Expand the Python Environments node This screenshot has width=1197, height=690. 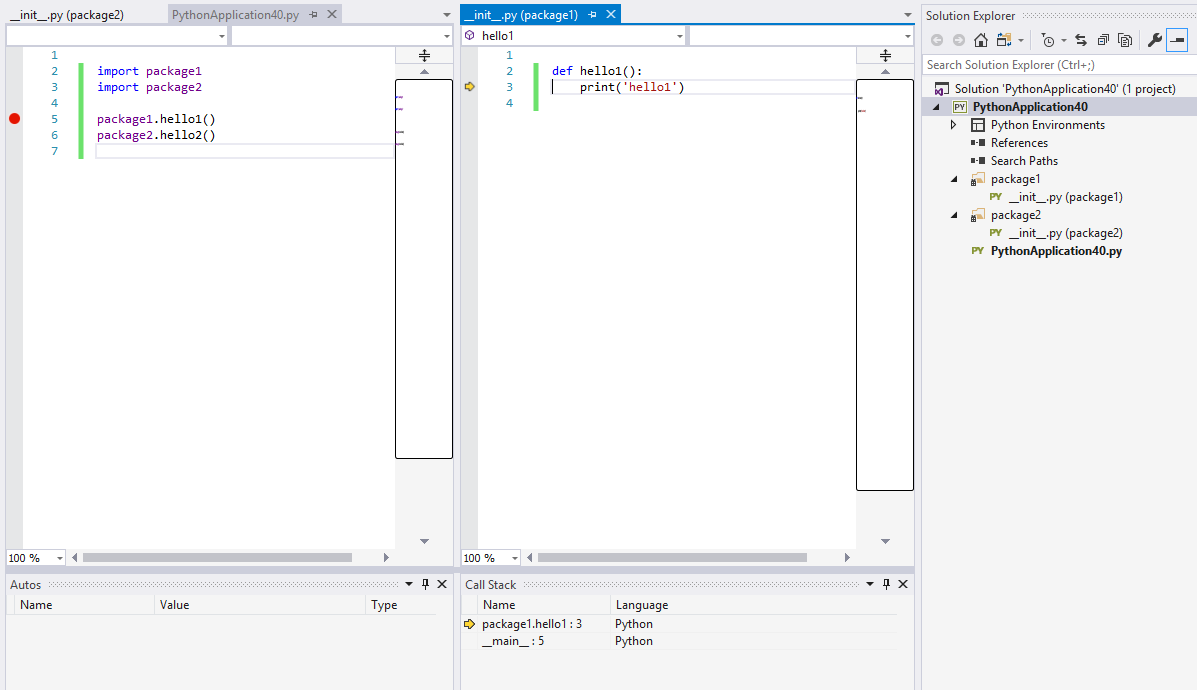tap(953, 124)
